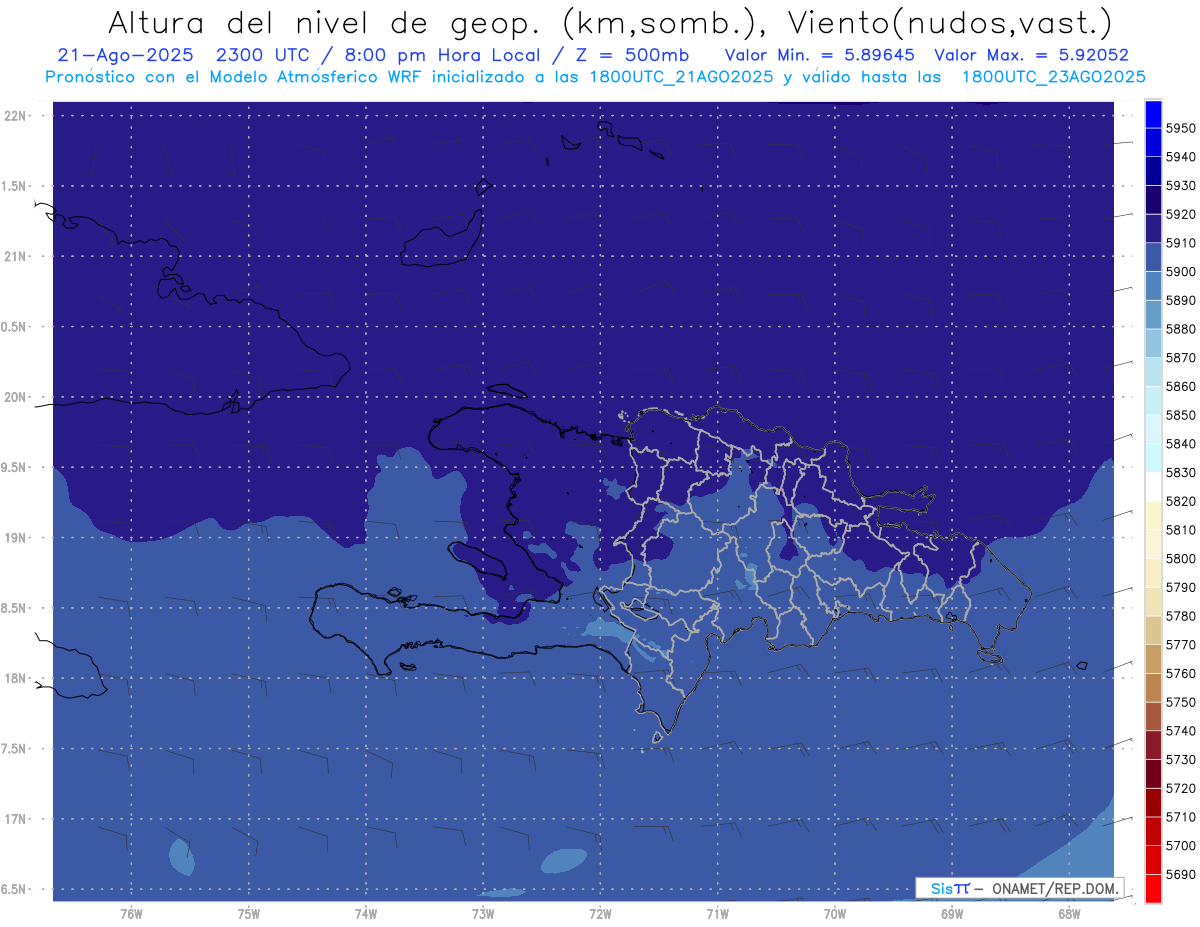The width and height of the screenshot is (1200, 927).
Task: Click the colorbar label '5750'
Action: pyautogui.click(x=1179, y=702)
